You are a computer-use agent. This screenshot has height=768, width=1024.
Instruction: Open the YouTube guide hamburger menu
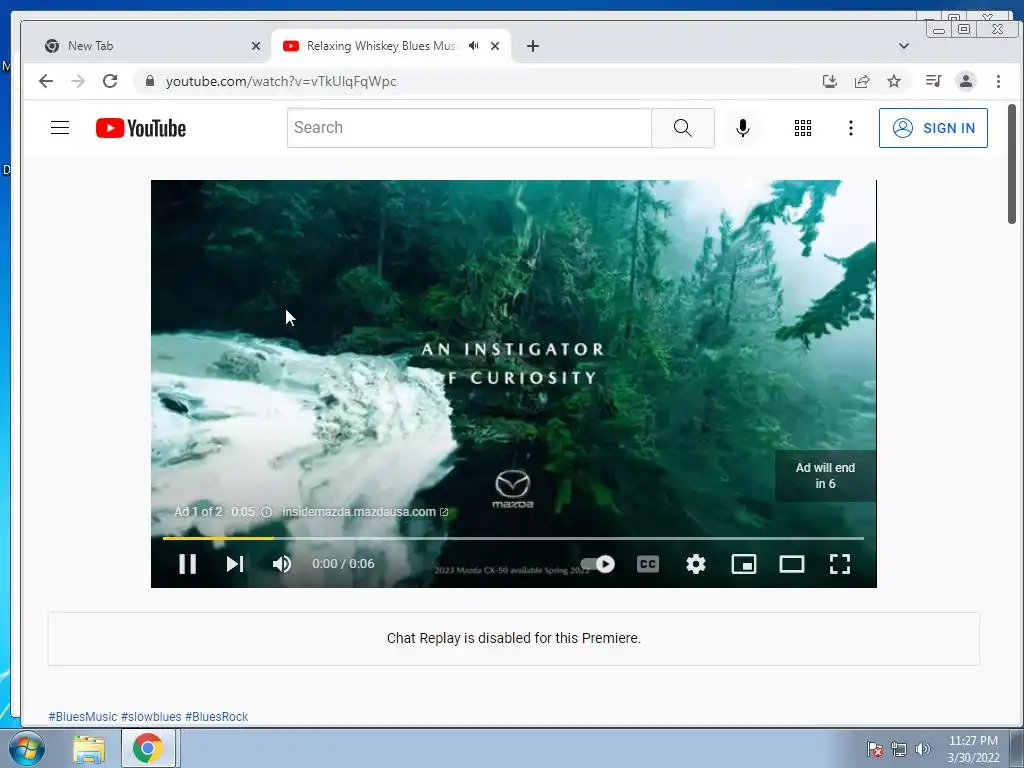pos(60,127)
